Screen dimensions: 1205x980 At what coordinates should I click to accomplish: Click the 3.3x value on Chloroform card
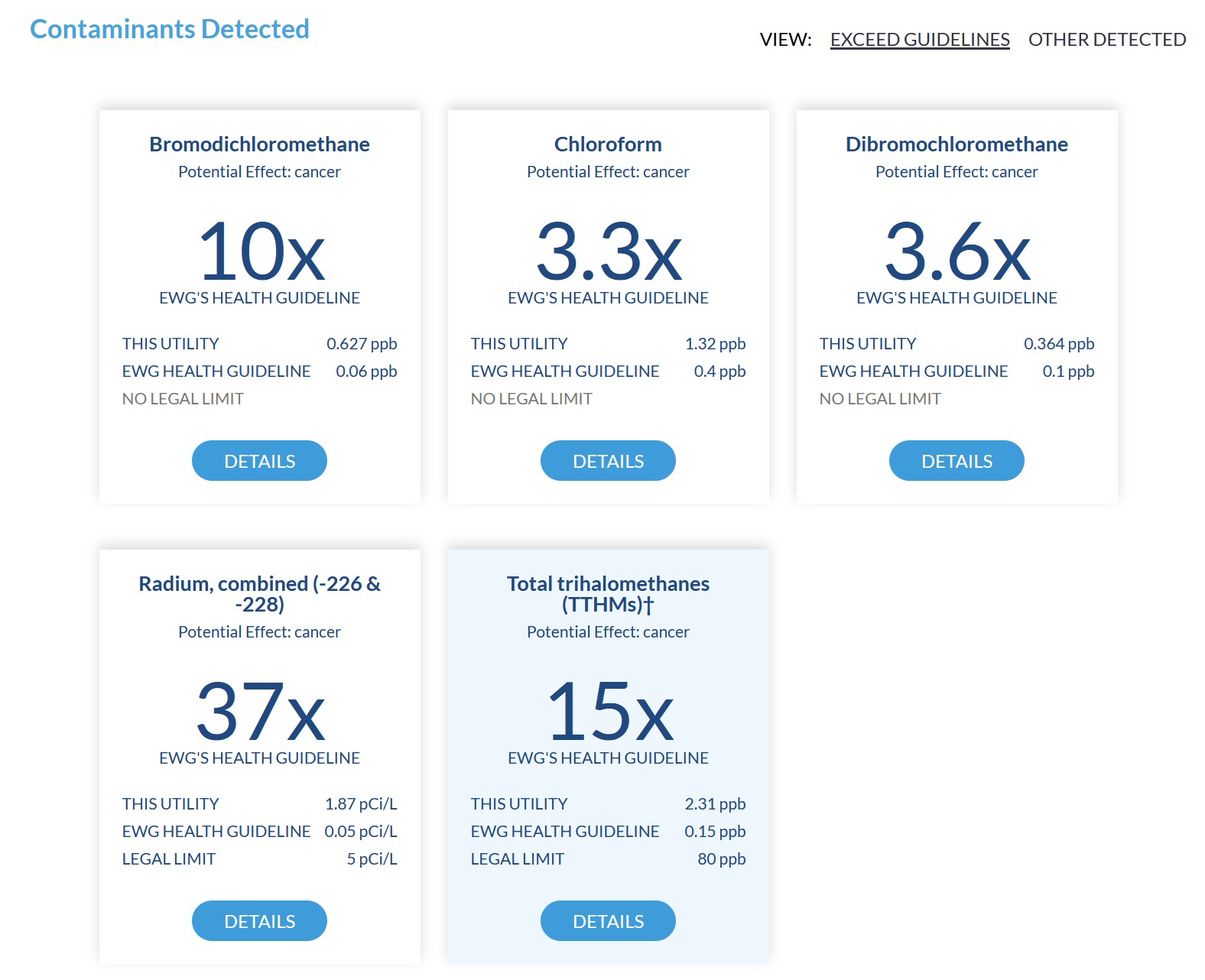pyautogui.click(x=609, y=251)
